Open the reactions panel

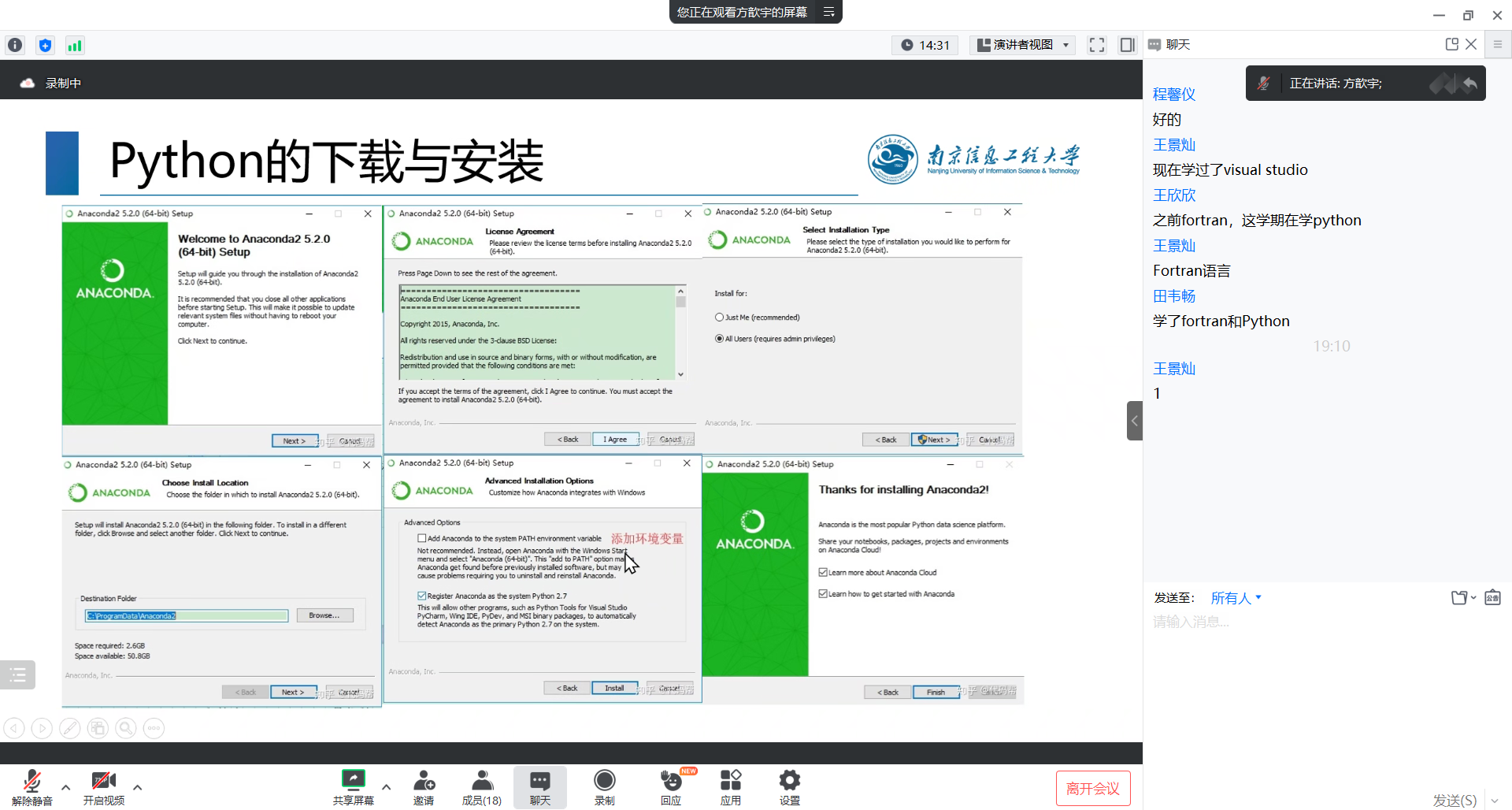pos(671,786)
